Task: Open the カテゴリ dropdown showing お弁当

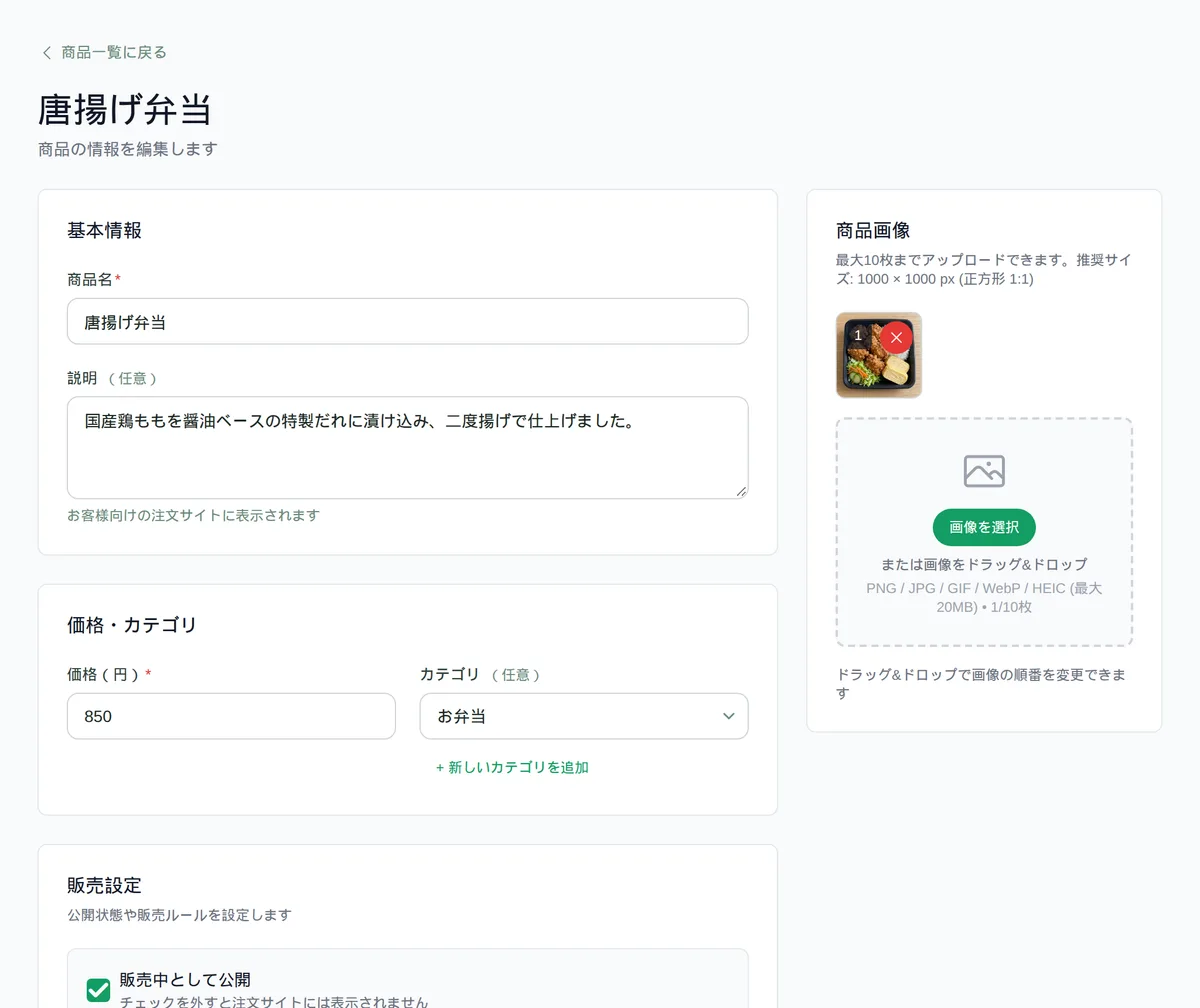Action: (x=584, y=716)
